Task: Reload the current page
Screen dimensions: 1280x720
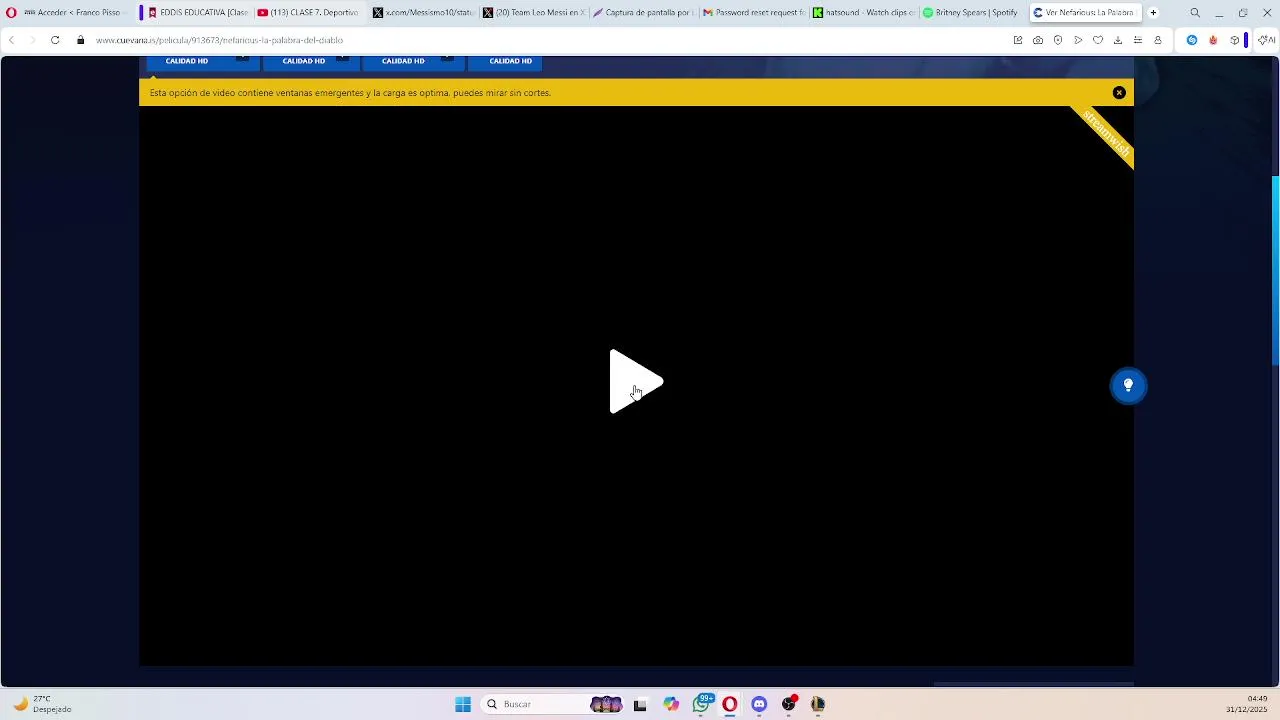Action: (x=55, y=40)
